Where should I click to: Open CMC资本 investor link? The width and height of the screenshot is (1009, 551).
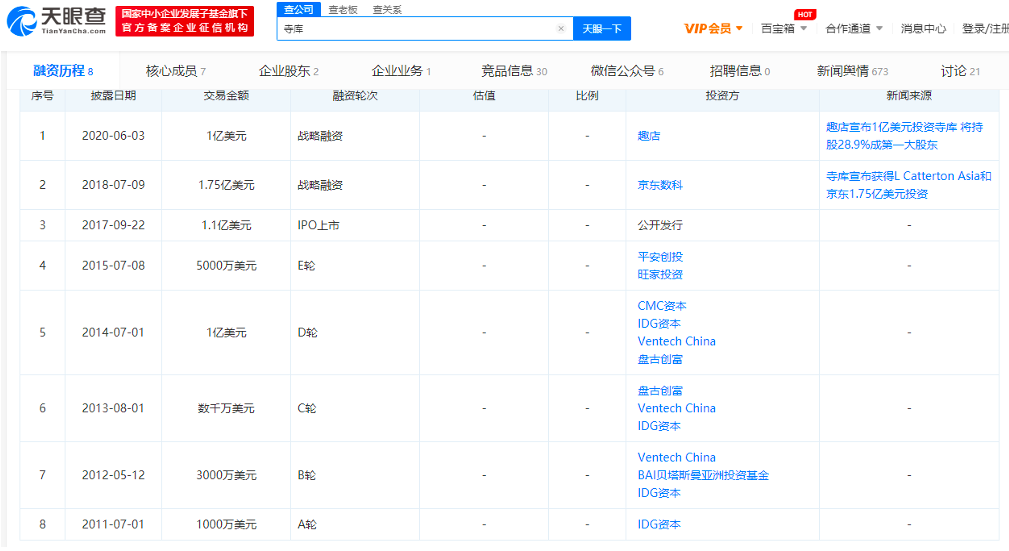point(662,306)
